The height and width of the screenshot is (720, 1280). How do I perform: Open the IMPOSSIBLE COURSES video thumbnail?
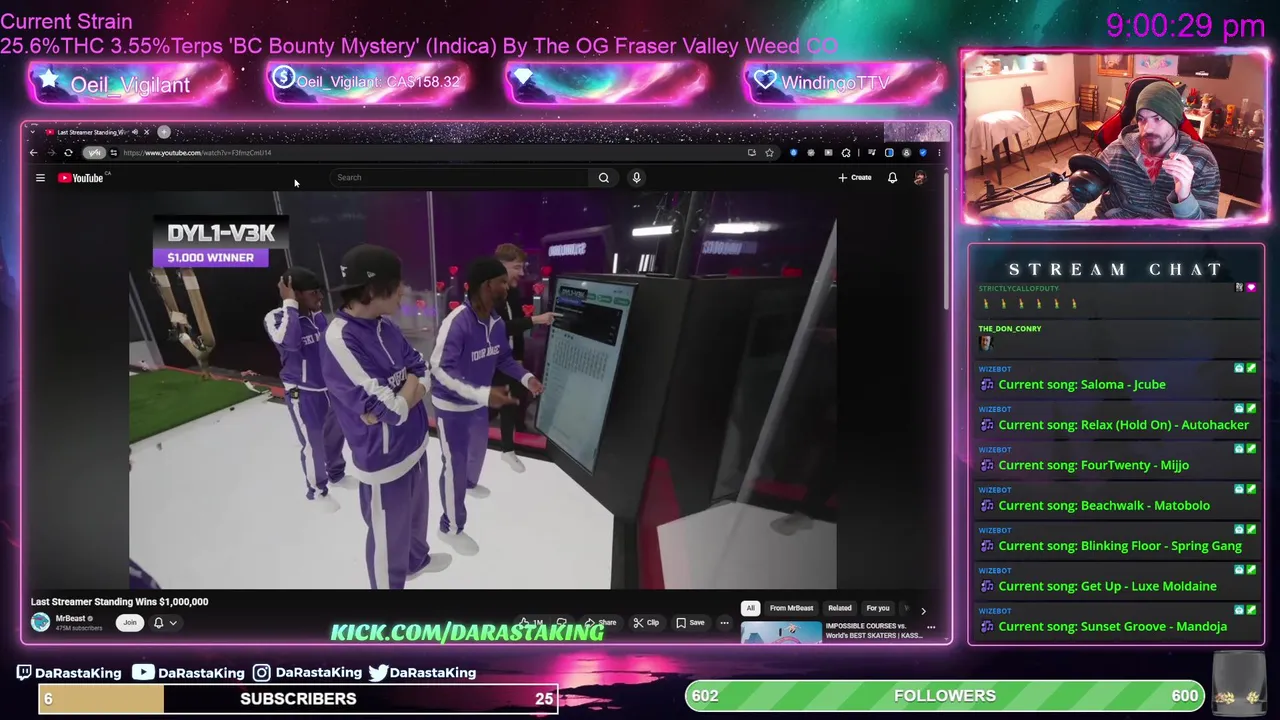(x=781, y=631)
